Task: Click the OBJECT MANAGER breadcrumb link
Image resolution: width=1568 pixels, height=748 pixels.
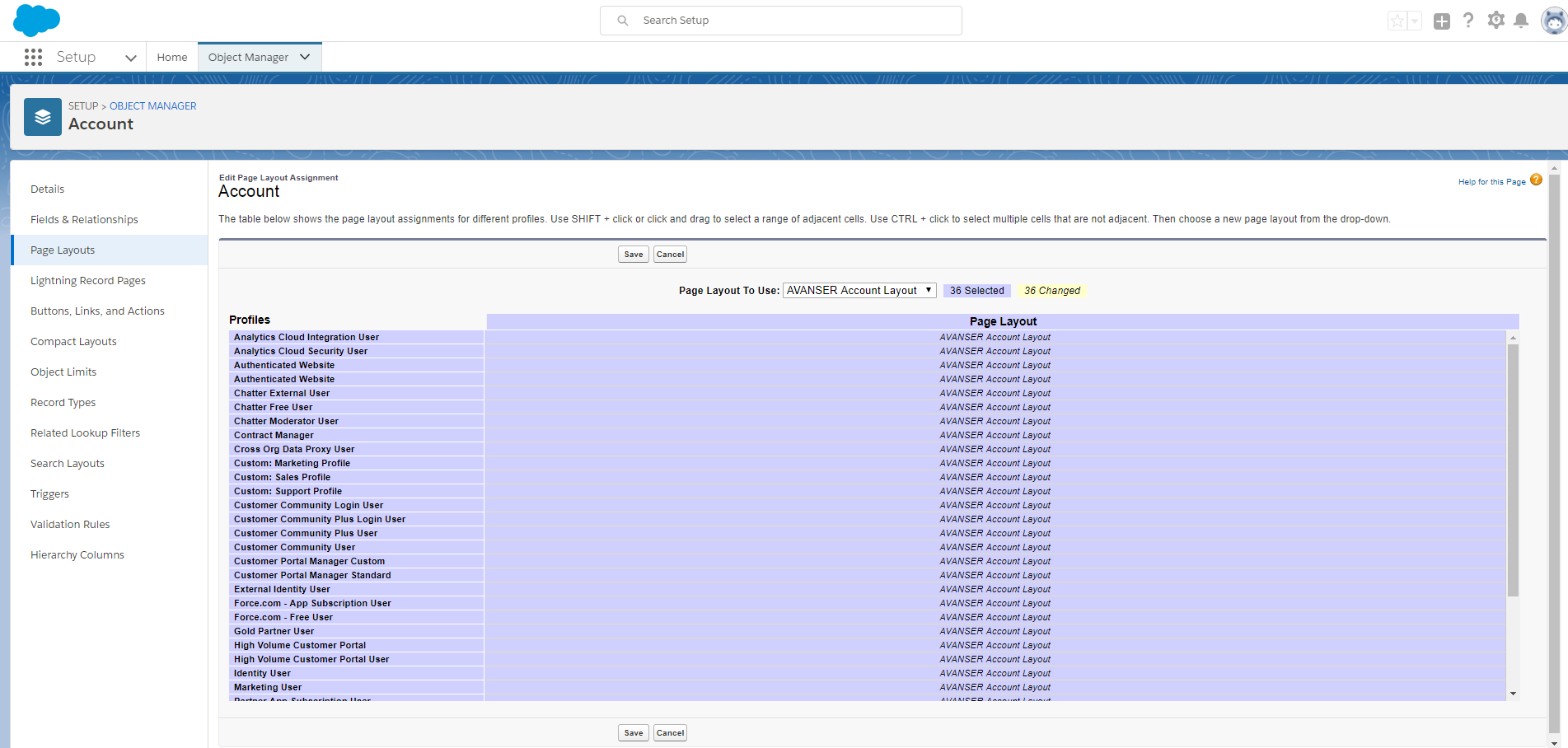Action: tap(153, 106)
